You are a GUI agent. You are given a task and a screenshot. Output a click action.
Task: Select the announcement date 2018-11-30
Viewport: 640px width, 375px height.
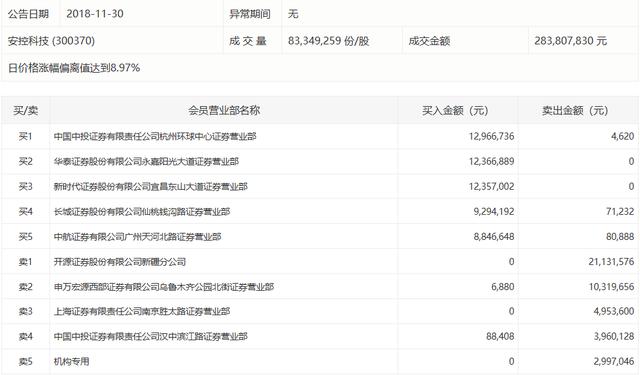click(x=95, y=14)
